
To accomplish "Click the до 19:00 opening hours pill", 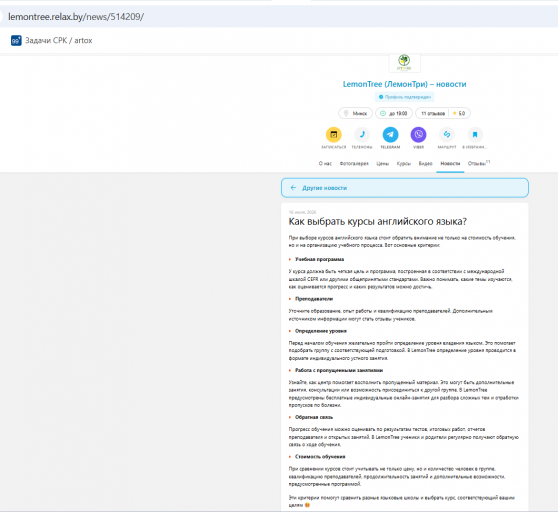I will pyautogui.click(x=394, y=114).
